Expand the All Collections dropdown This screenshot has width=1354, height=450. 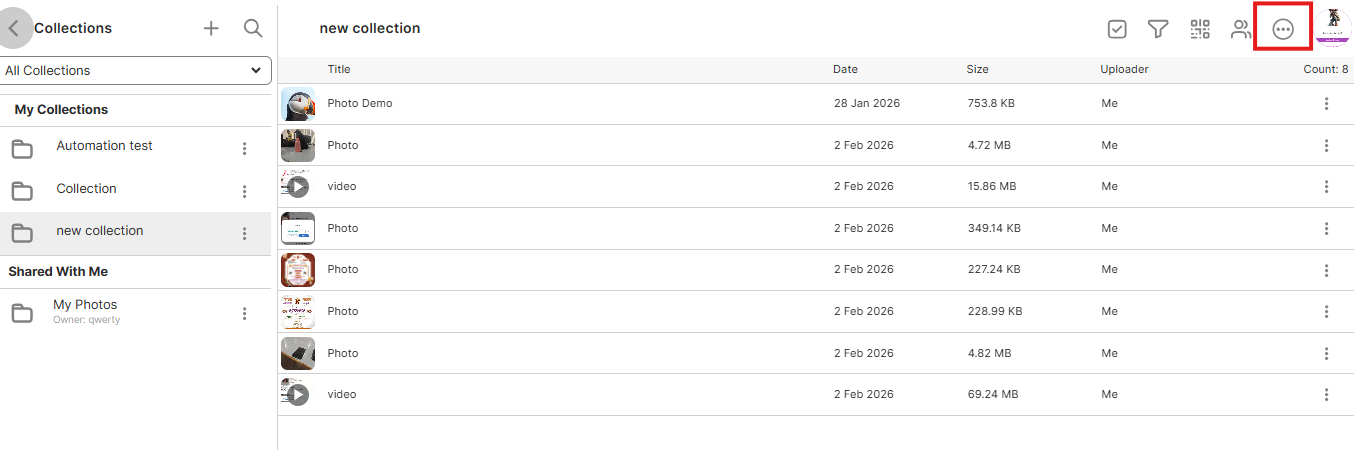point(136,71)
